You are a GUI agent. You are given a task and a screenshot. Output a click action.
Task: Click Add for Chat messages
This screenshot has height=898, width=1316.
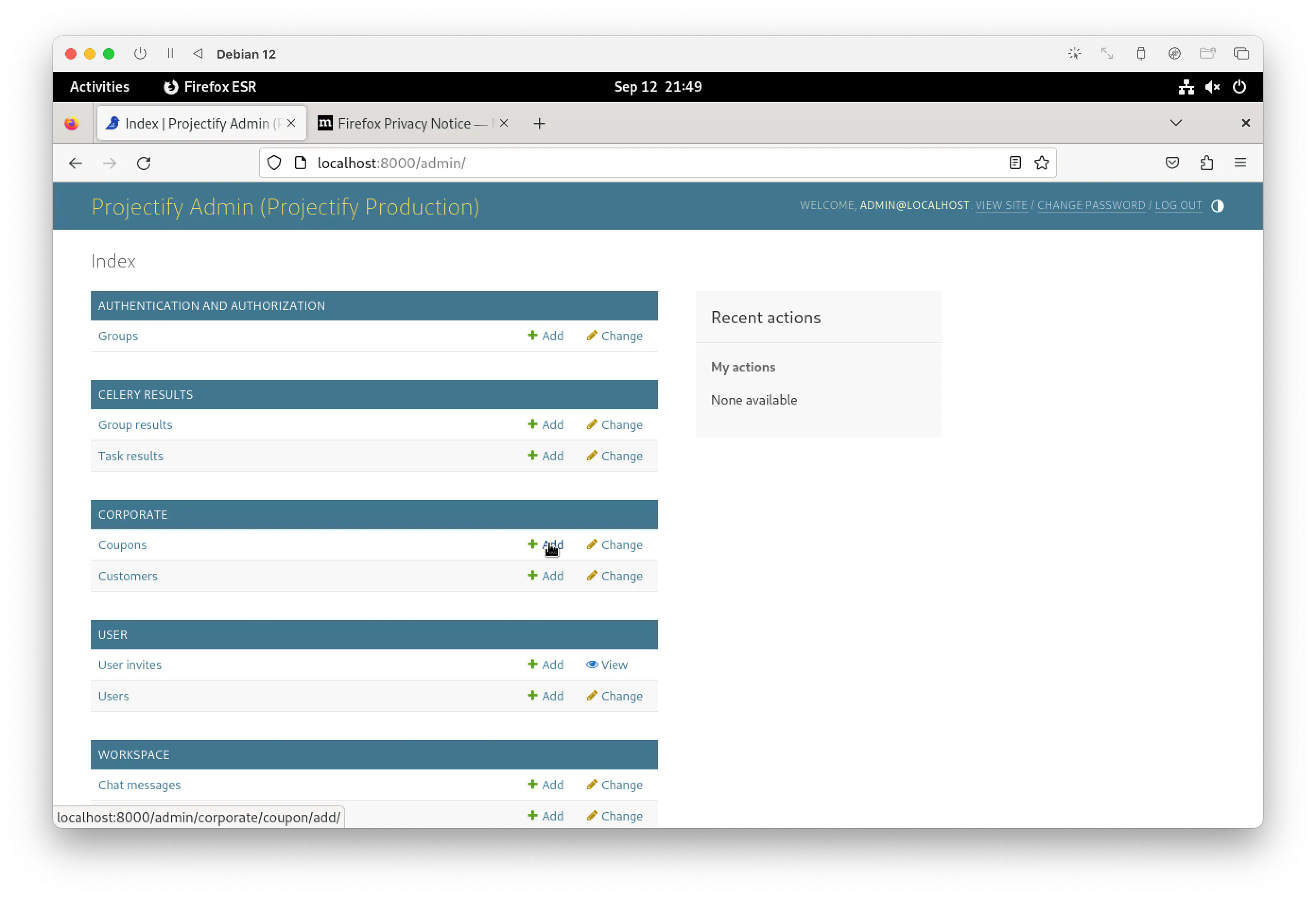click(x=545, y=785)
